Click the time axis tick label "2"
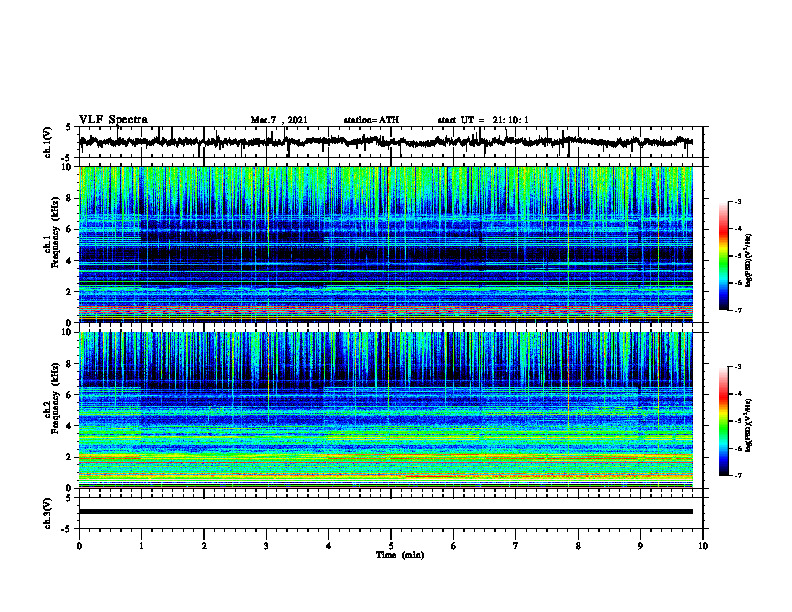Image resolution: width=792 pixels, height=612 pixels. (x=204, y=546)
